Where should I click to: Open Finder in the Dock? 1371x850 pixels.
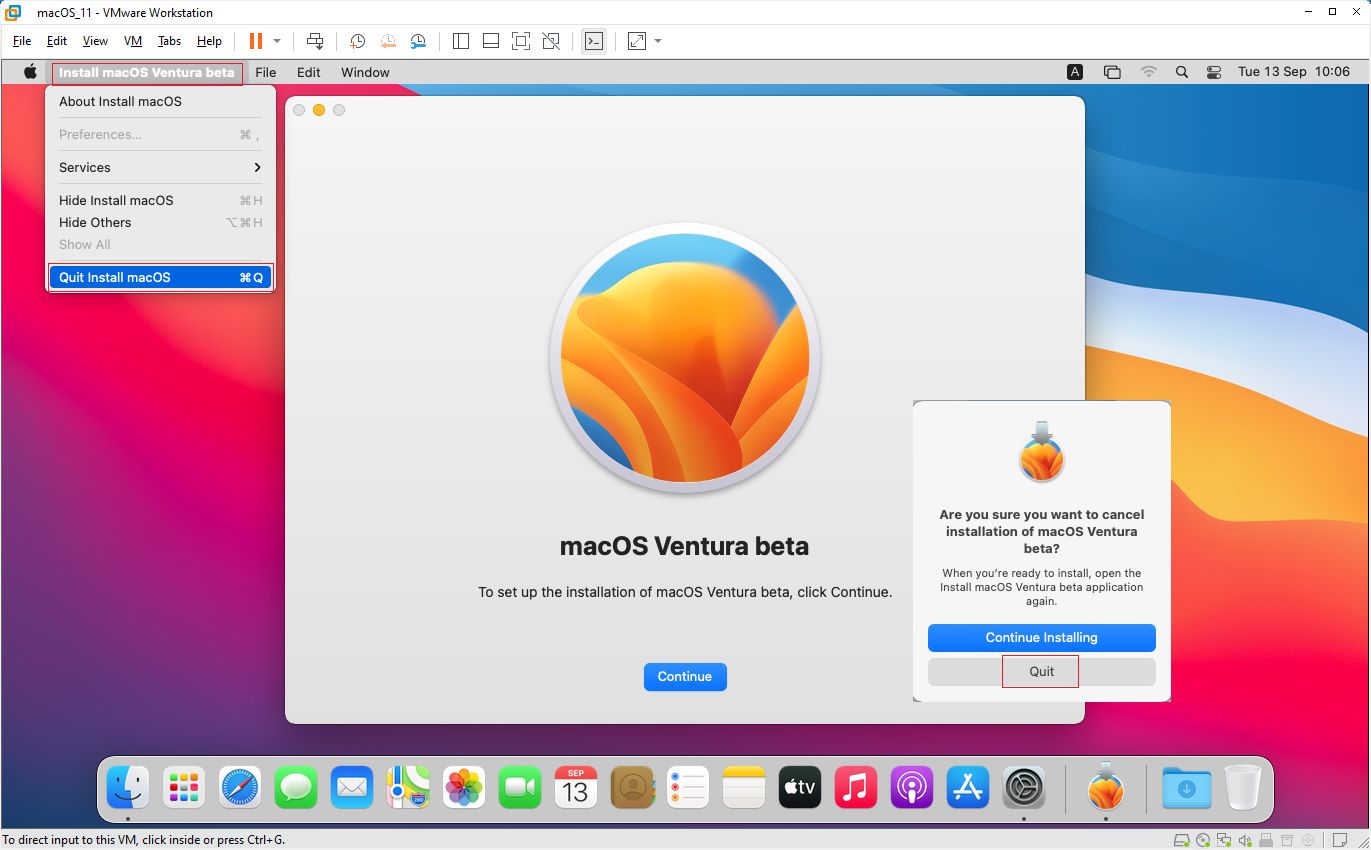pyautogui.click(x=128, y=788)
